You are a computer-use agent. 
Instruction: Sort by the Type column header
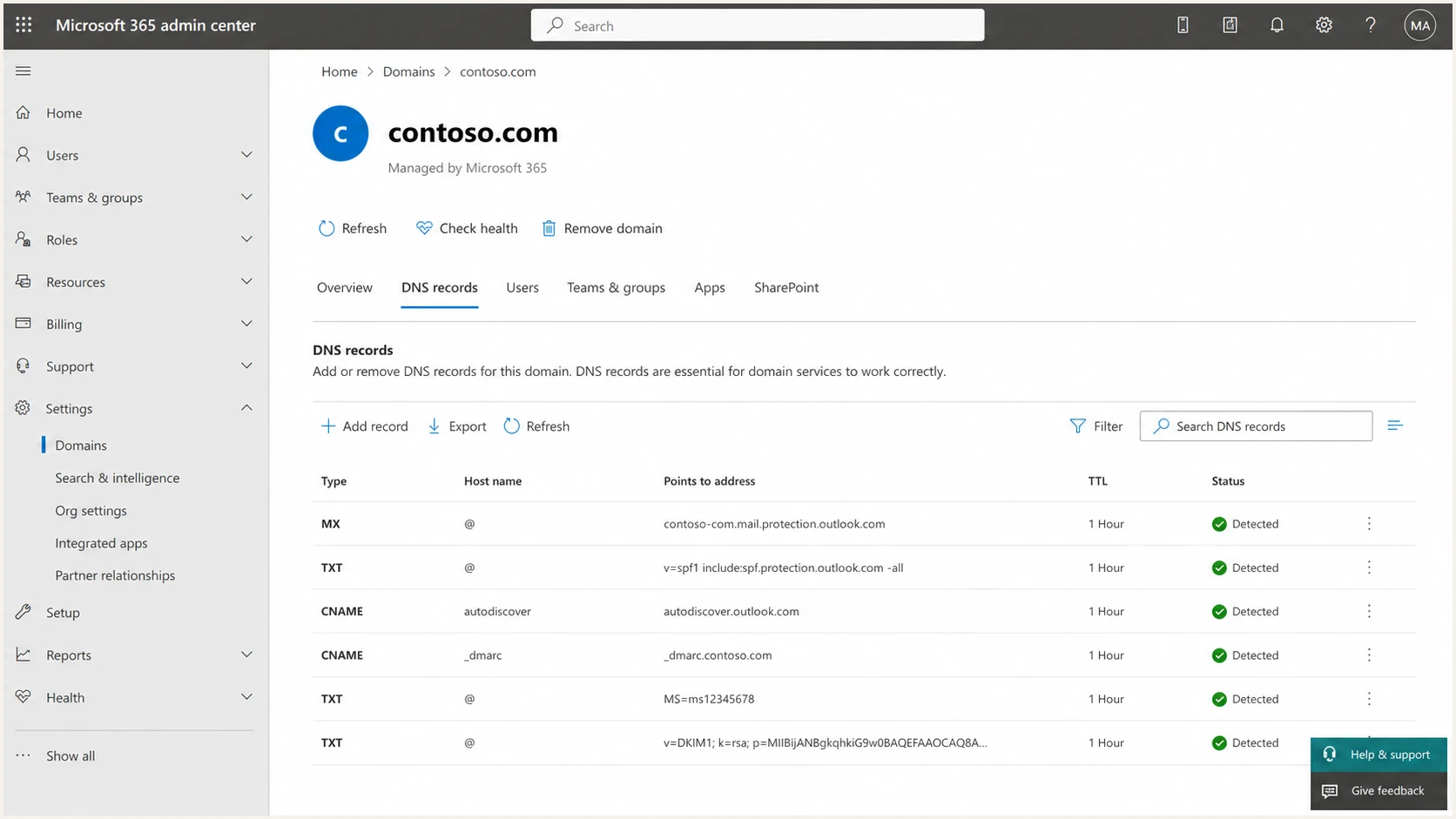[x=334, y=480]
